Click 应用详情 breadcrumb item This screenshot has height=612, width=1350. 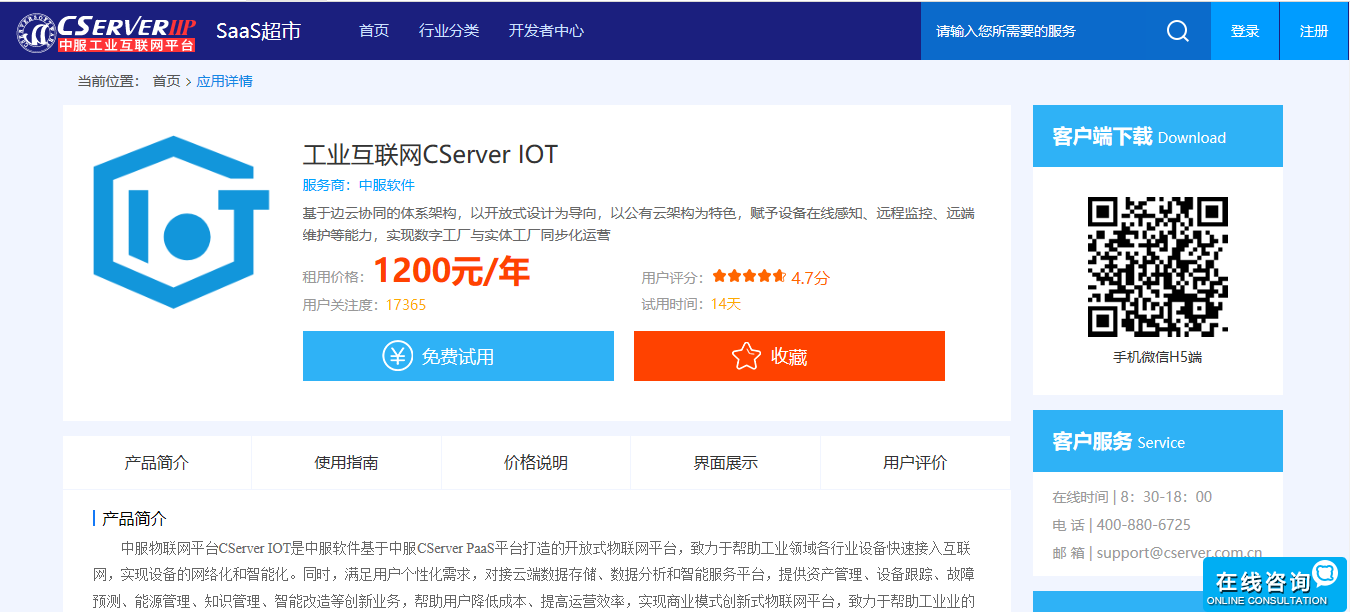point(224,81)
